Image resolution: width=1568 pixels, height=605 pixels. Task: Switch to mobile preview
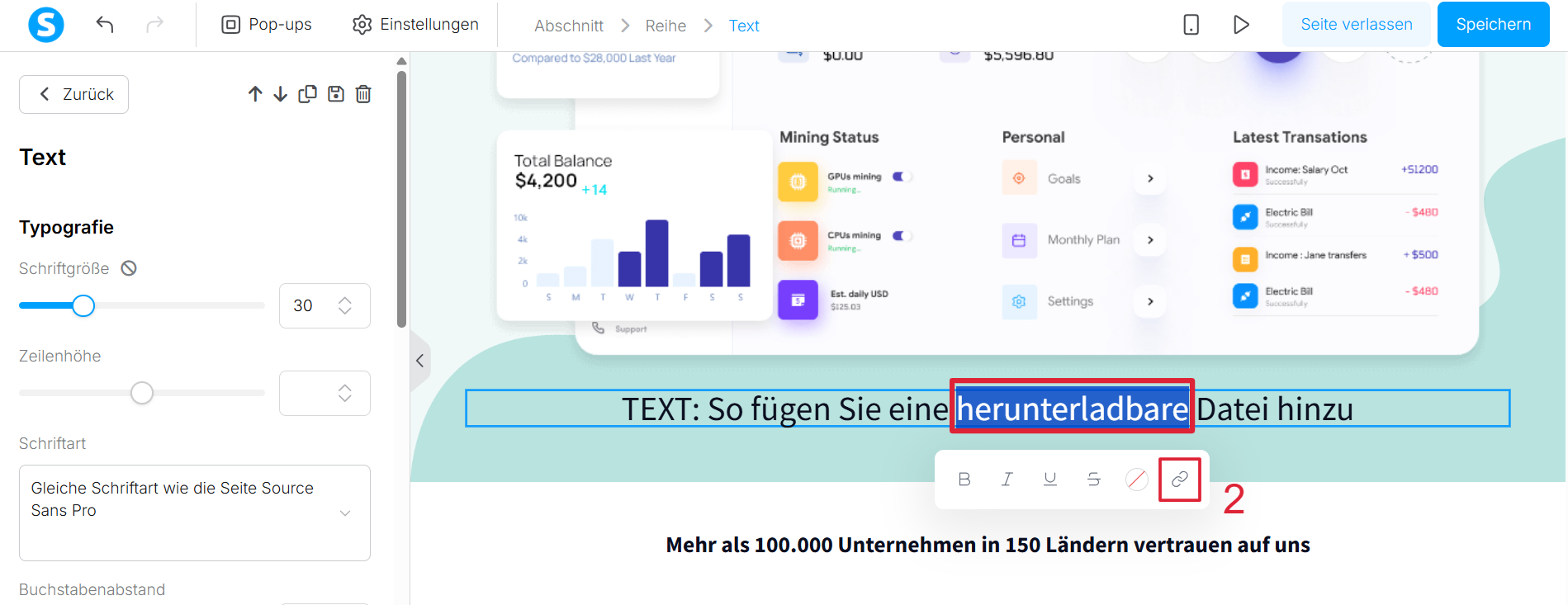click(x=1191, y=25)
